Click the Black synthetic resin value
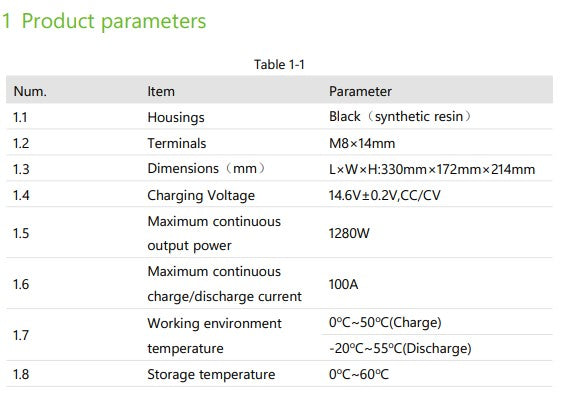The image size is (581, 403). coord(401,117)
